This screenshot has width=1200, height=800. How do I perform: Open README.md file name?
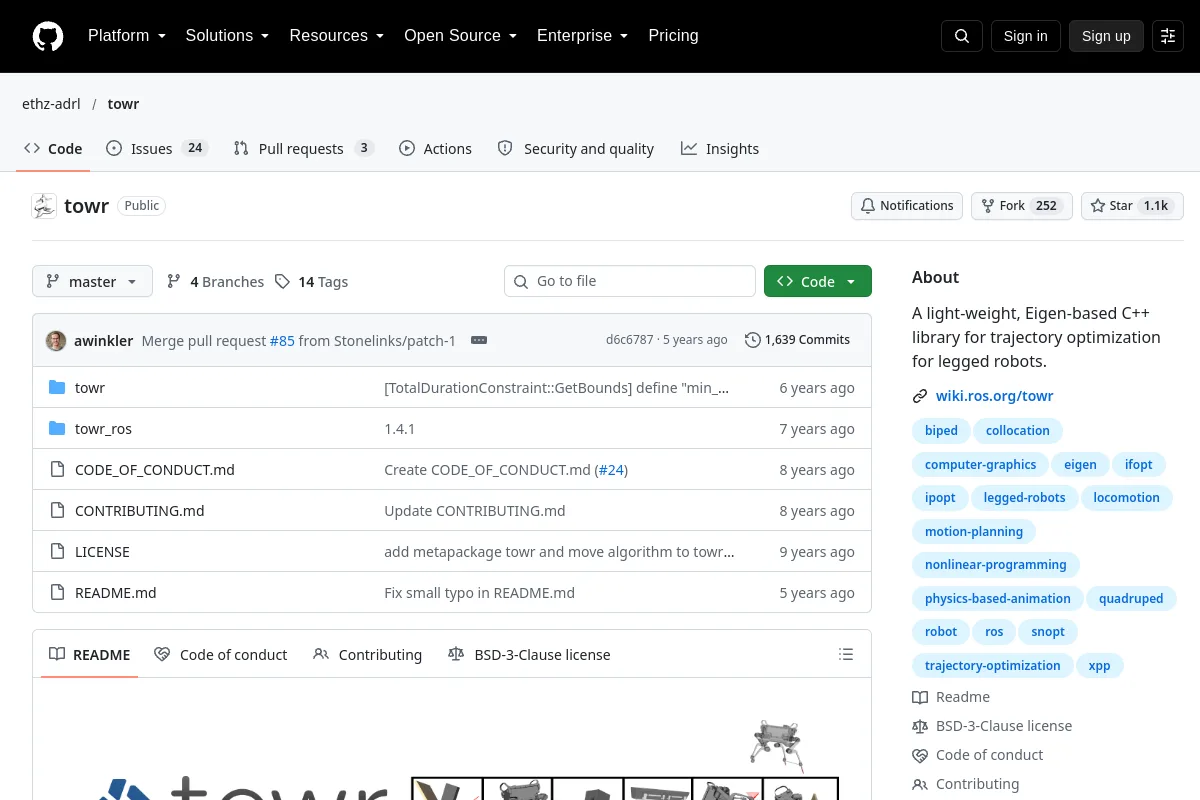[116, 593]
